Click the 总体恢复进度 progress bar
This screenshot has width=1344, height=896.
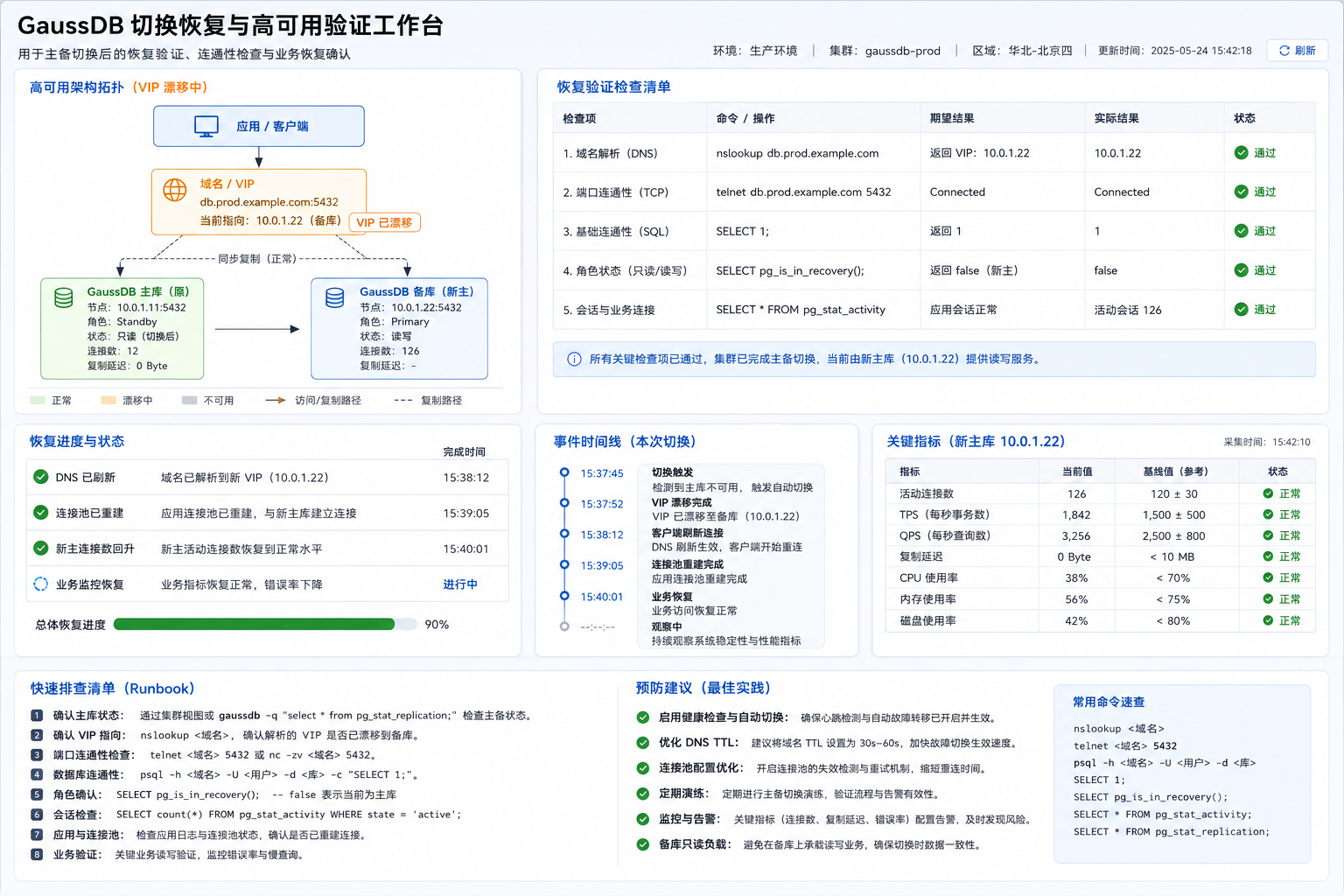265,624
